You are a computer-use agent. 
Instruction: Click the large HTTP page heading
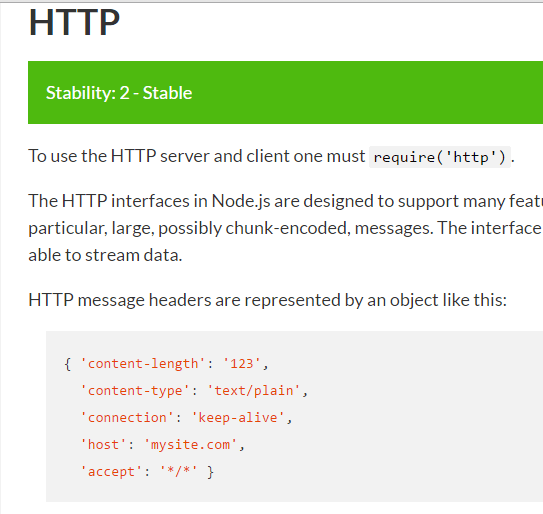74,23
